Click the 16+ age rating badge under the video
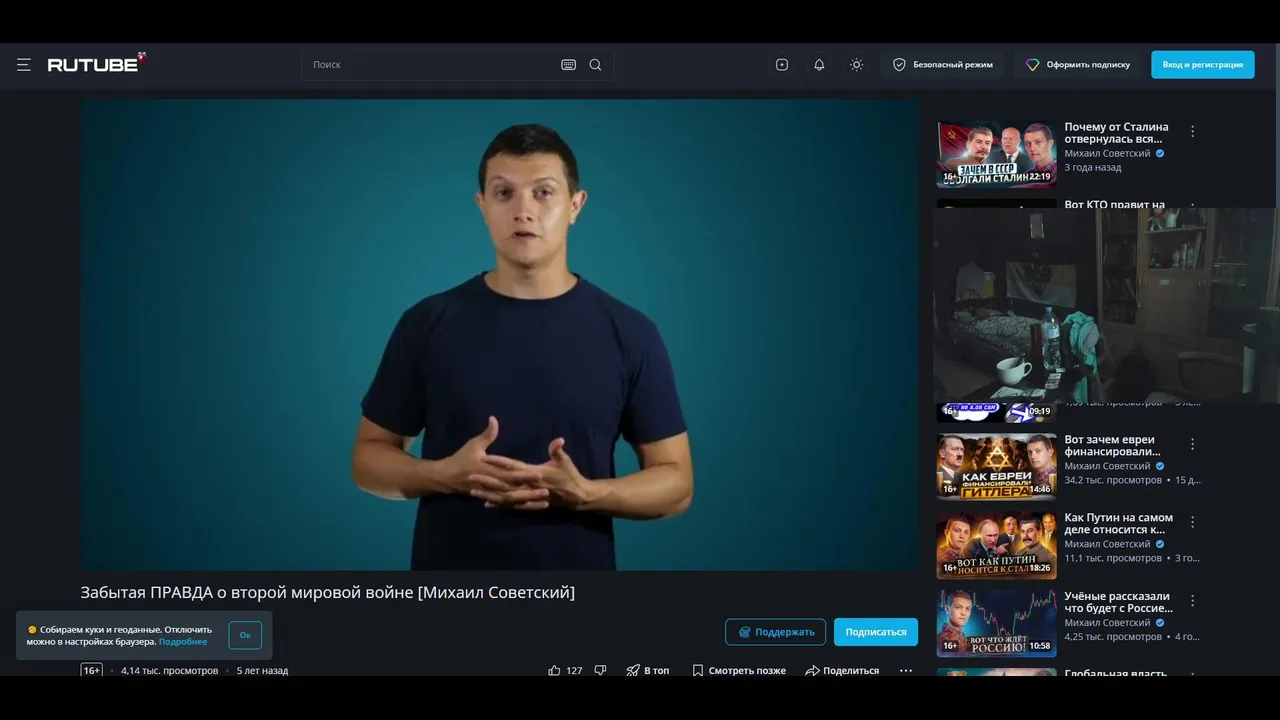 point(92,671)
